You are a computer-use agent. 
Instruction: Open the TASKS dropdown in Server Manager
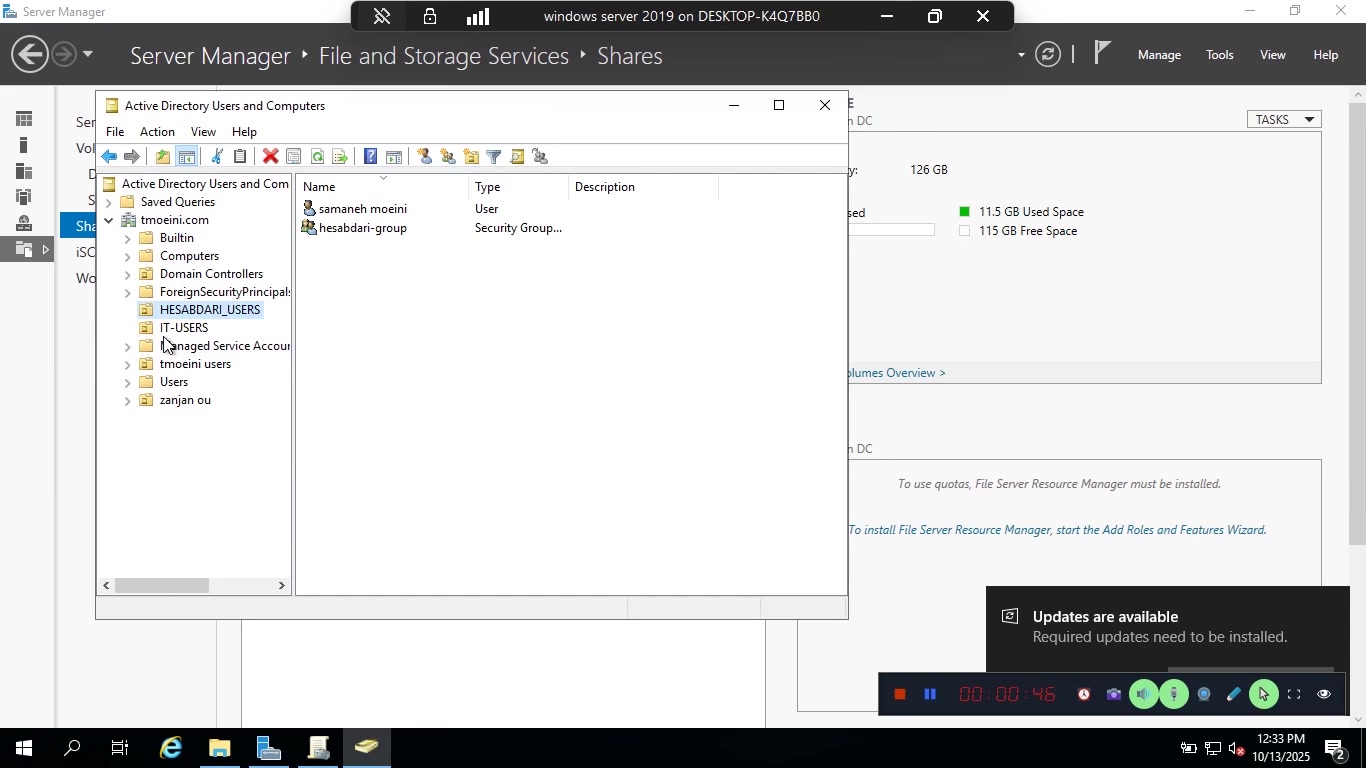[1284, 120]
